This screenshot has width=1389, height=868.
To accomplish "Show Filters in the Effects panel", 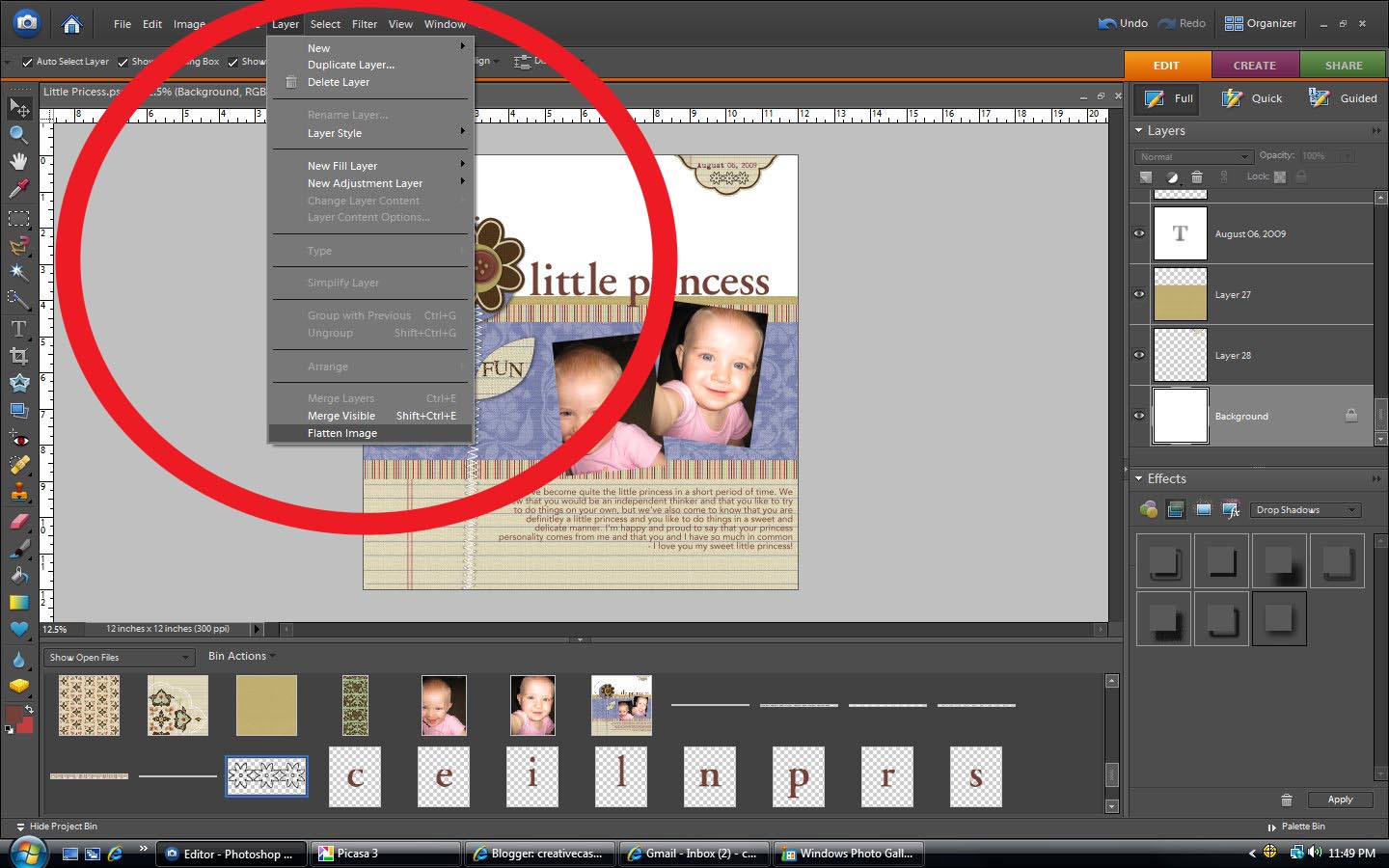I will 1148,509.
